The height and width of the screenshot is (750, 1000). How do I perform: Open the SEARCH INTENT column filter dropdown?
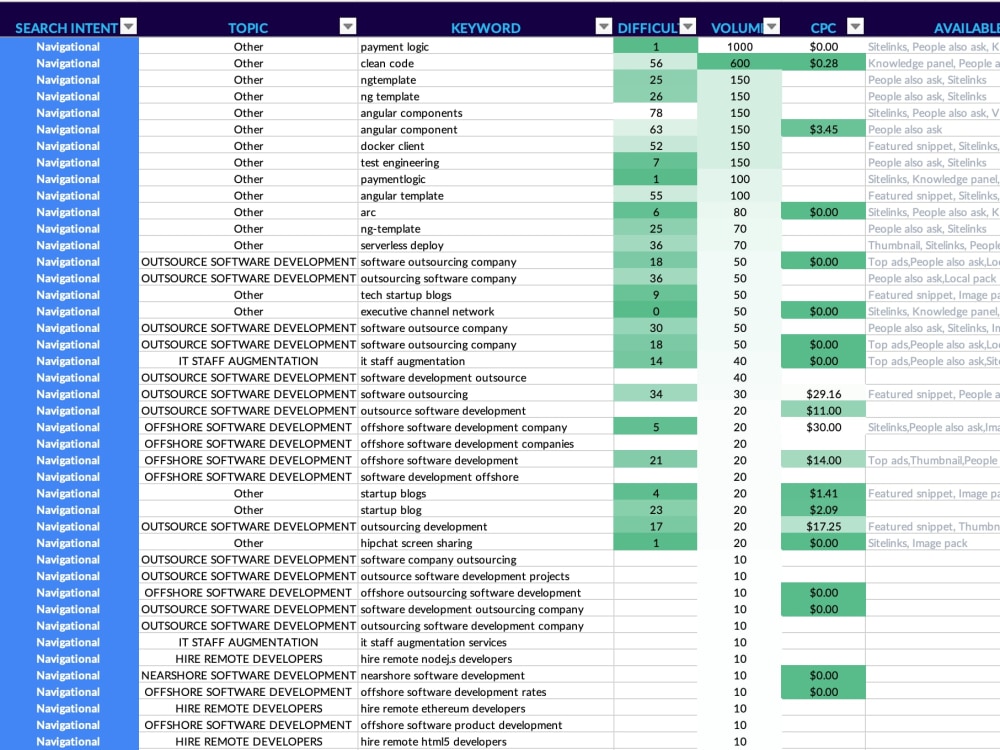pyautogui.click(x=129, y=26)
